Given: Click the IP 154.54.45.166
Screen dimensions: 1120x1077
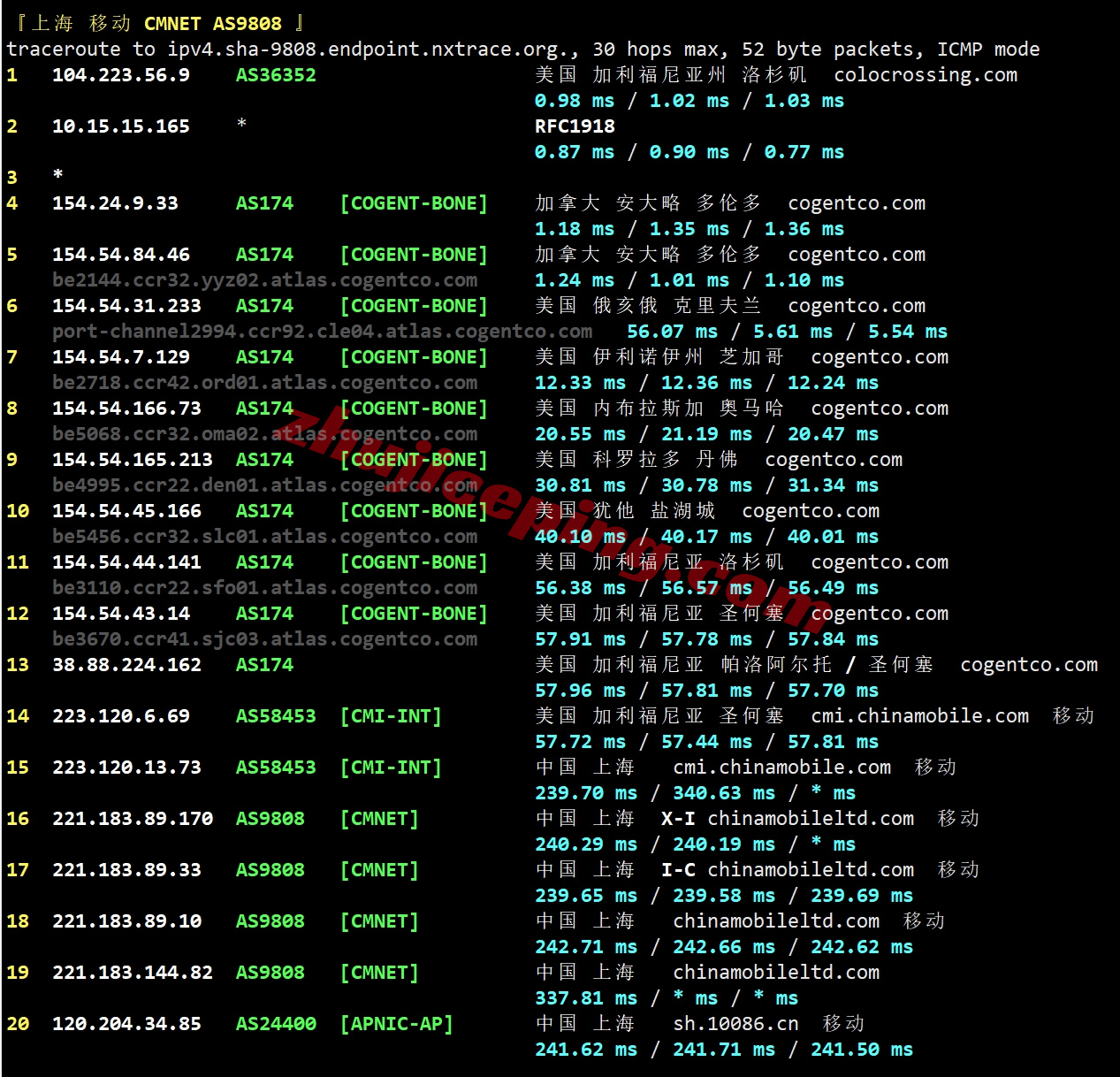Looking at the screenshot, I should tap(126, 511).
